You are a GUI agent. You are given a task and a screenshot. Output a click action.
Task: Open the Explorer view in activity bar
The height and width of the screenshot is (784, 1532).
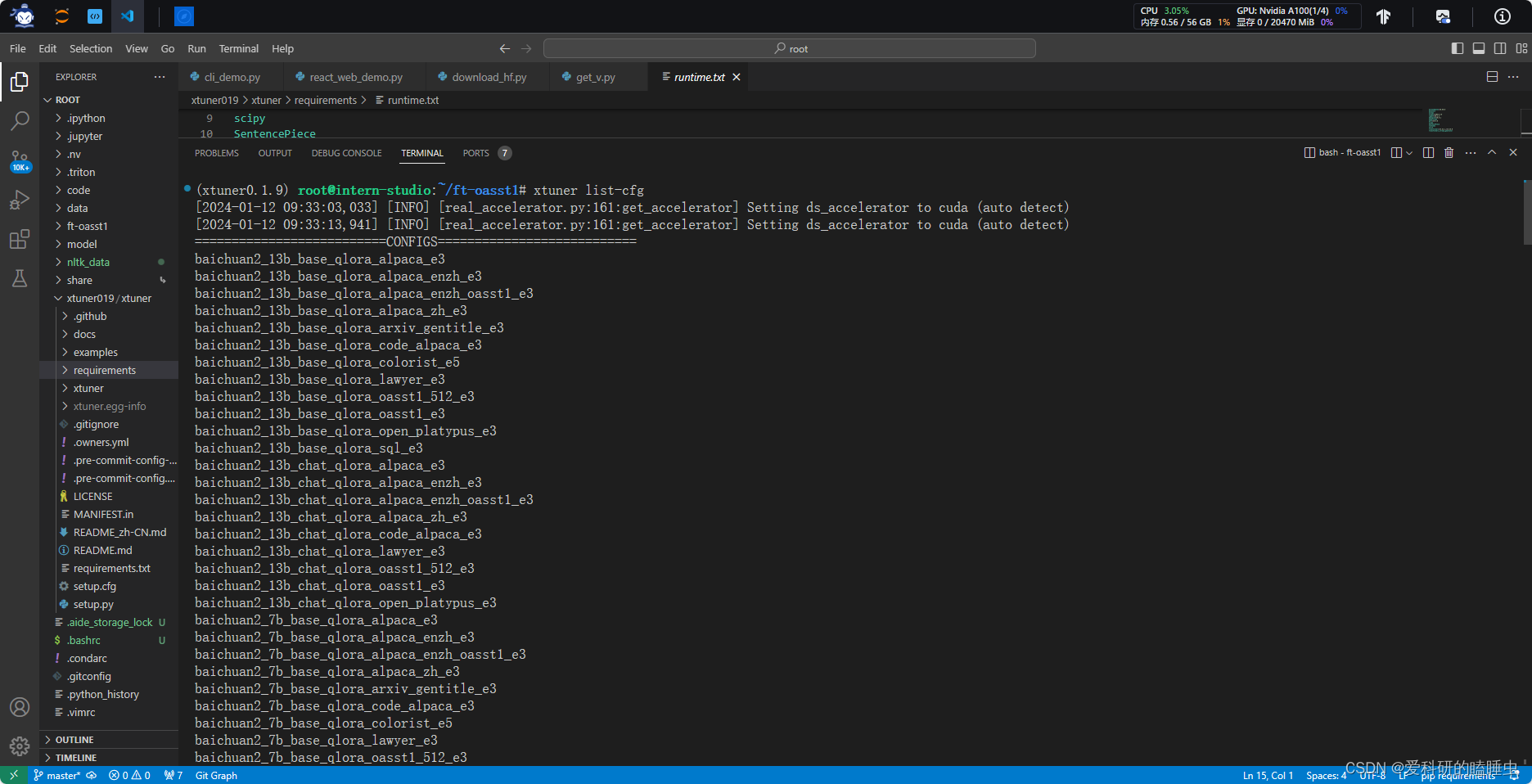(20, 82)
